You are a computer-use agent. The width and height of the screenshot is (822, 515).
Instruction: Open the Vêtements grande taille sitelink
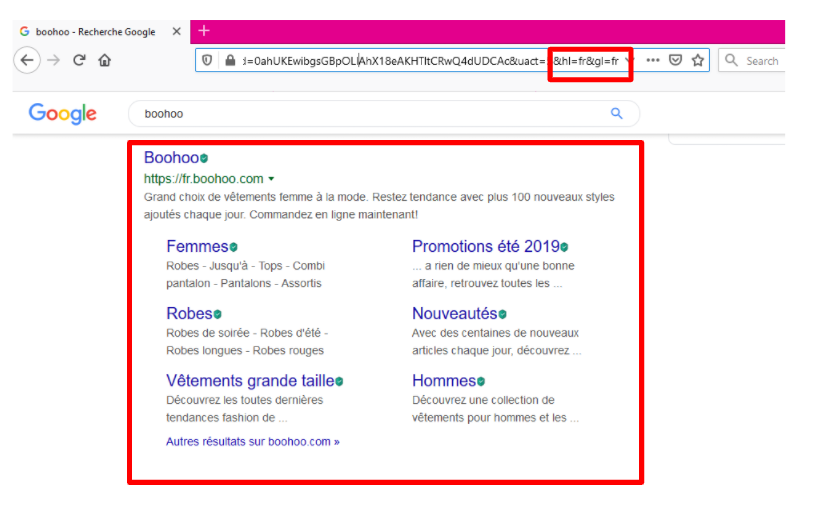click(x=250, y=381)
